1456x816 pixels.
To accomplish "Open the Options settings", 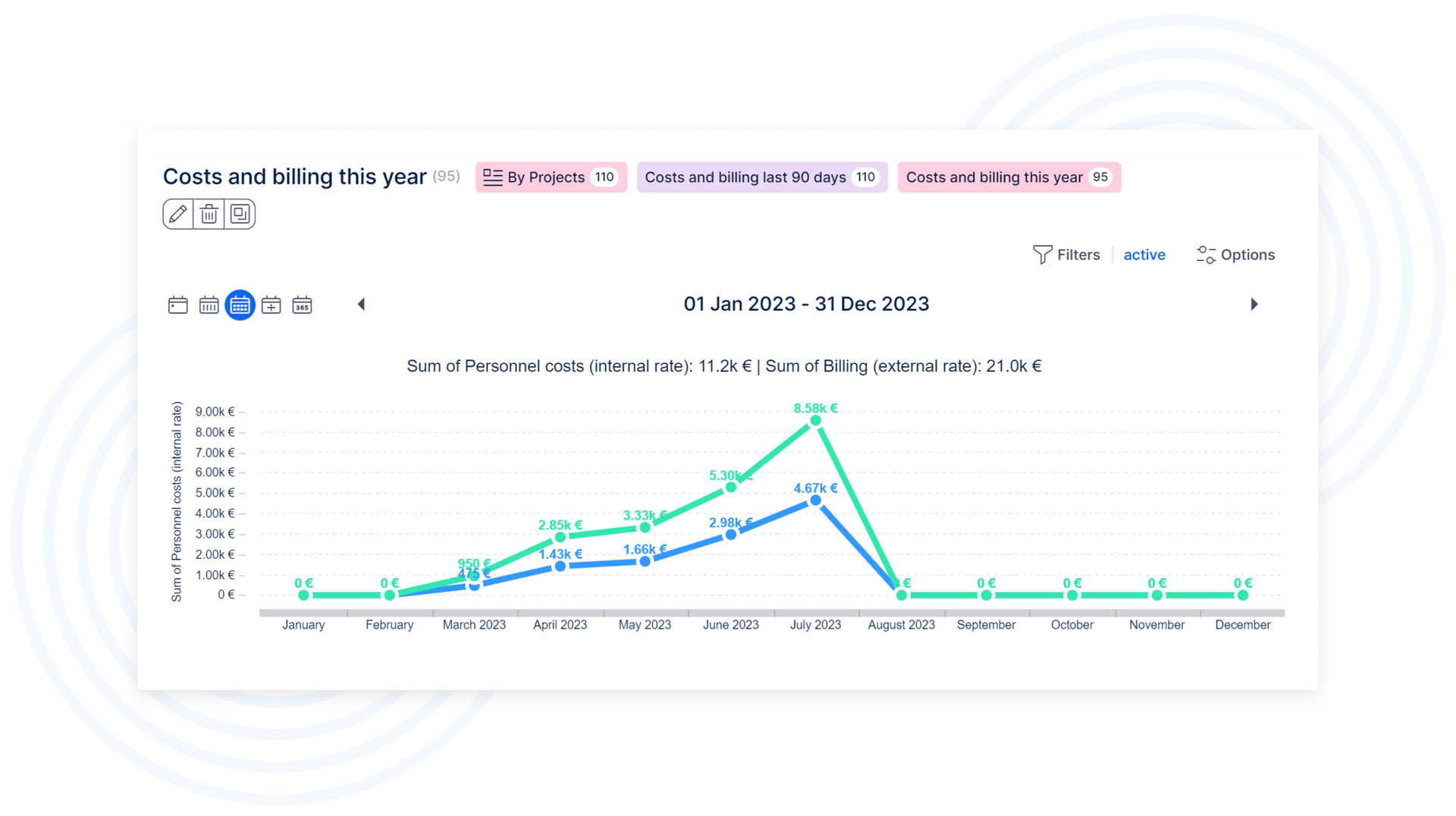I will point(1235,255).
